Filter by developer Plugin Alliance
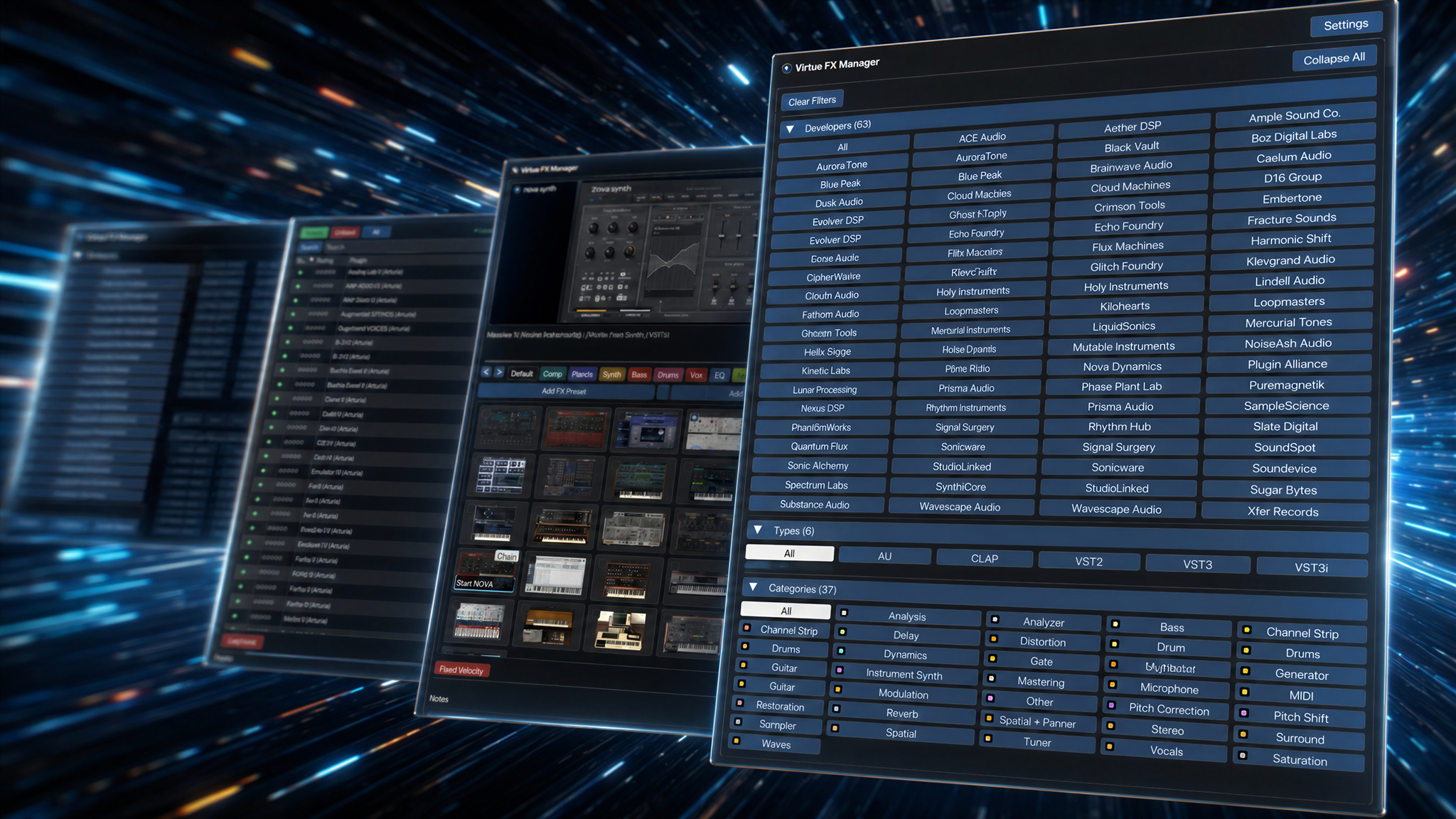 coord(1288,364)
